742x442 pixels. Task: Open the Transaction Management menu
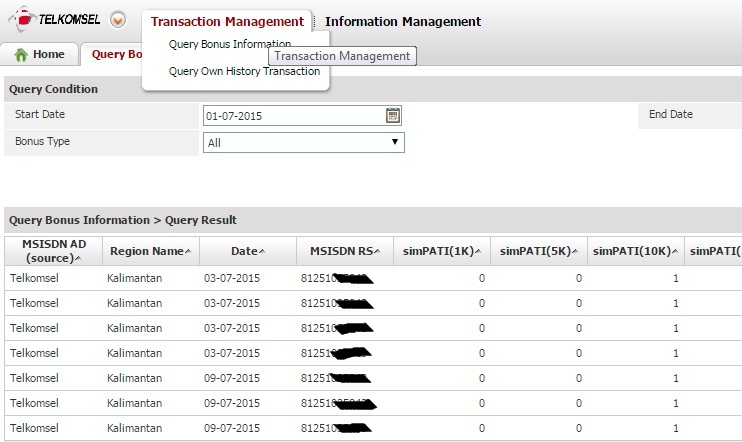[x=227, y=21]
